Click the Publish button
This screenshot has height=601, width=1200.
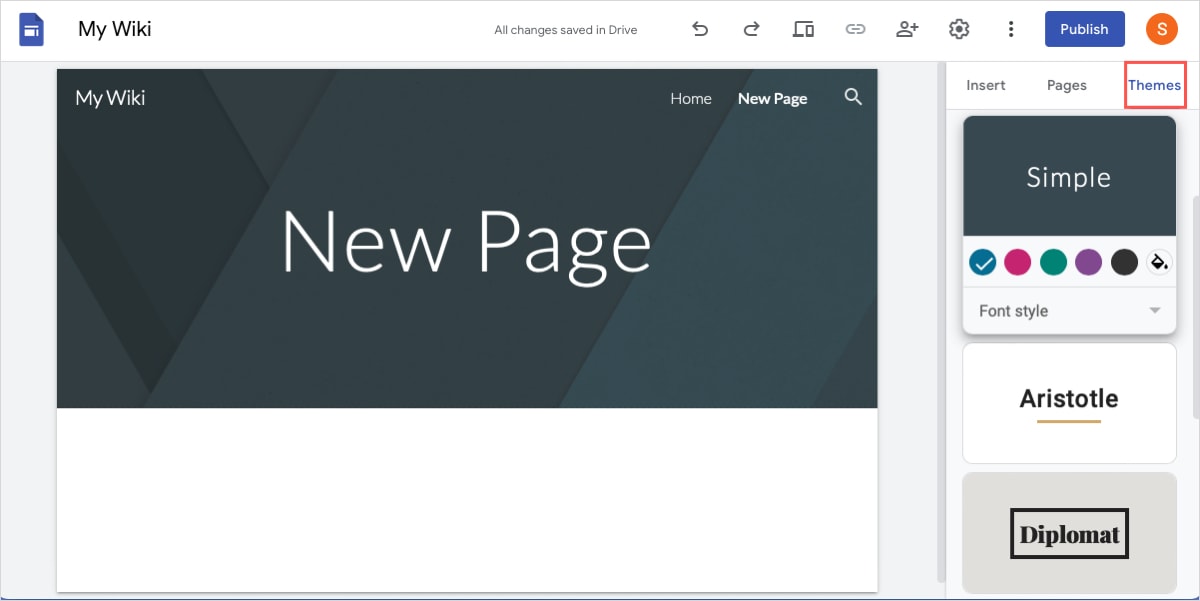click(1084, 29)
